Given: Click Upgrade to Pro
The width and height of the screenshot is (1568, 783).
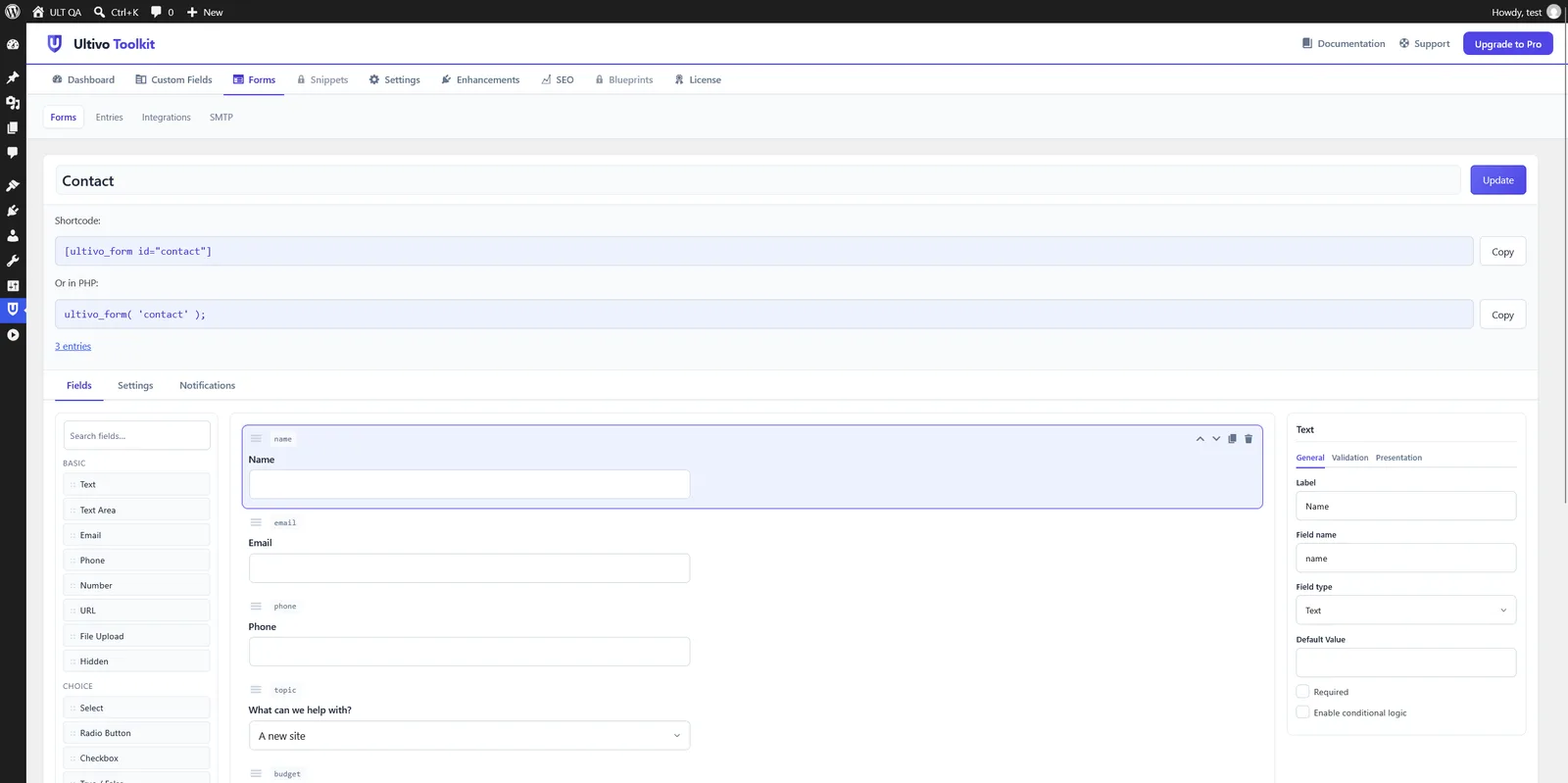Looking at the screenshot, I should 1507,44.
